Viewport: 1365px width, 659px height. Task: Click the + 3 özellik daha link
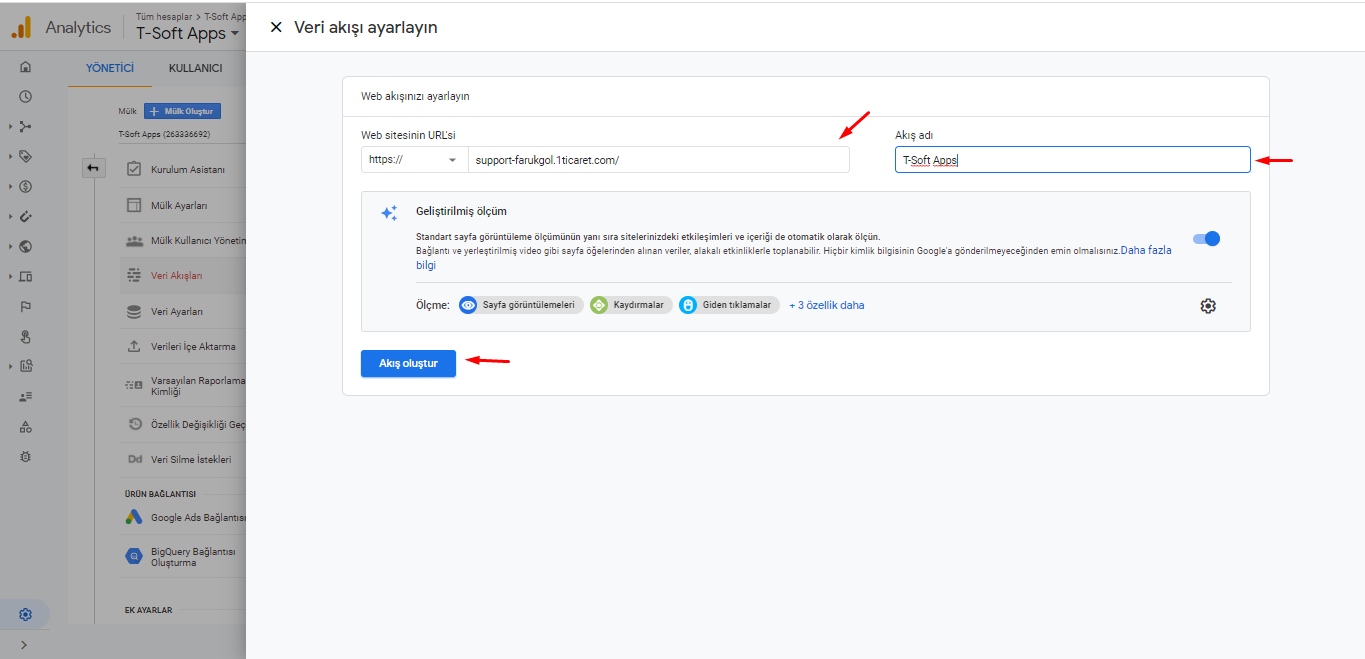pyautogui.click(x=827, y=305)
